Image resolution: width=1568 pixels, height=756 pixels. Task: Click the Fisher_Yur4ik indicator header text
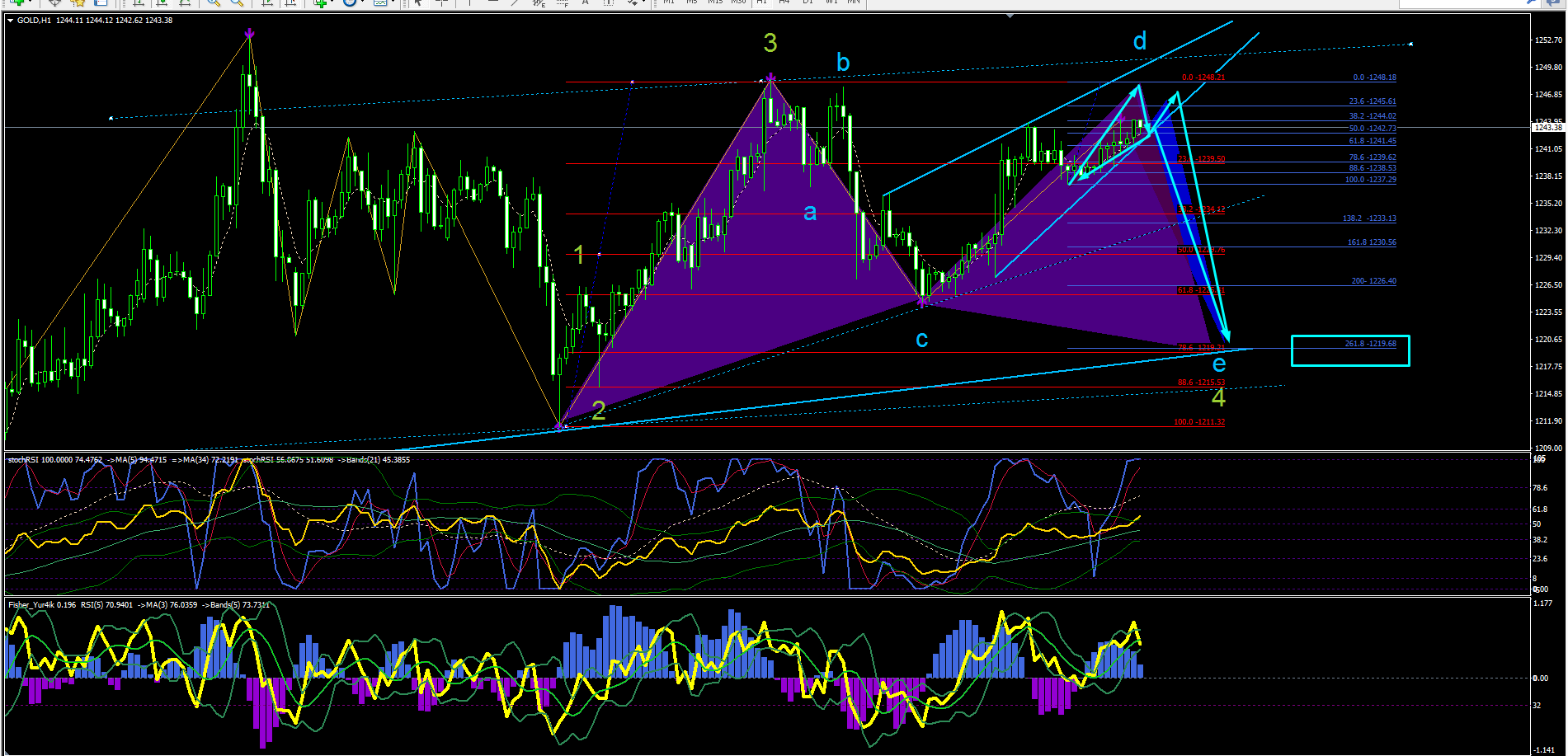coord(139,605)
